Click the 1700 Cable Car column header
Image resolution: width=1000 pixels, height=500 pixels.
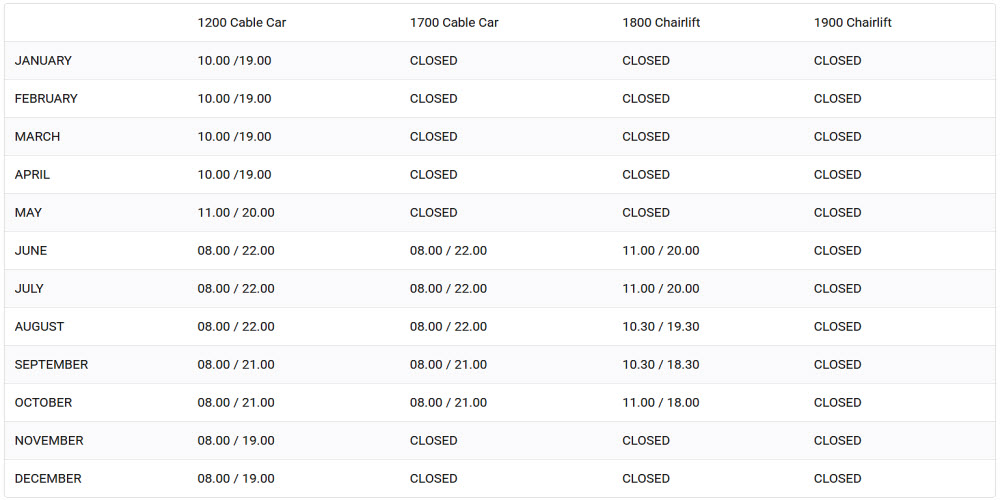454,22
